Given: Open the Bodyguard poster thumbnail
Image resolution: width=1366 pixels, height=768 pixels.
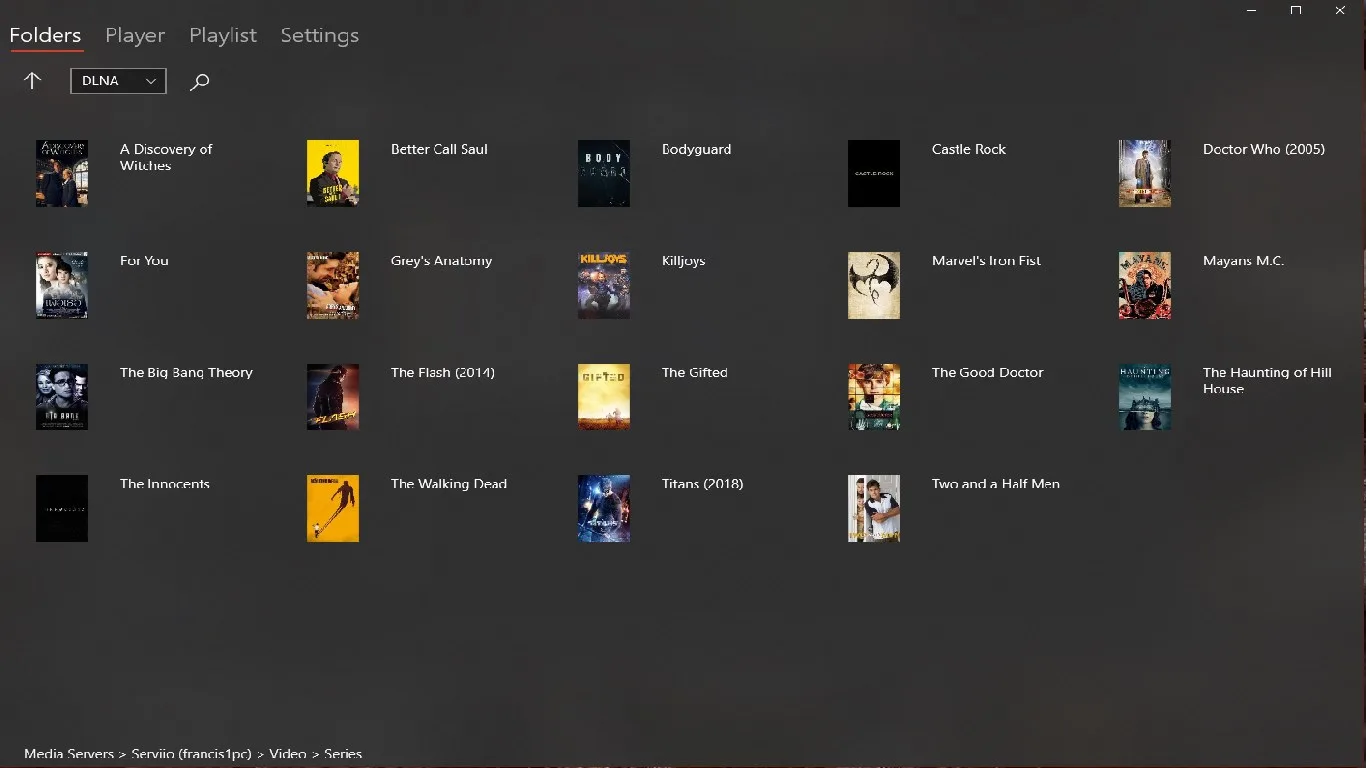Looking at the screenshot, I should click(x=604, y=173).
